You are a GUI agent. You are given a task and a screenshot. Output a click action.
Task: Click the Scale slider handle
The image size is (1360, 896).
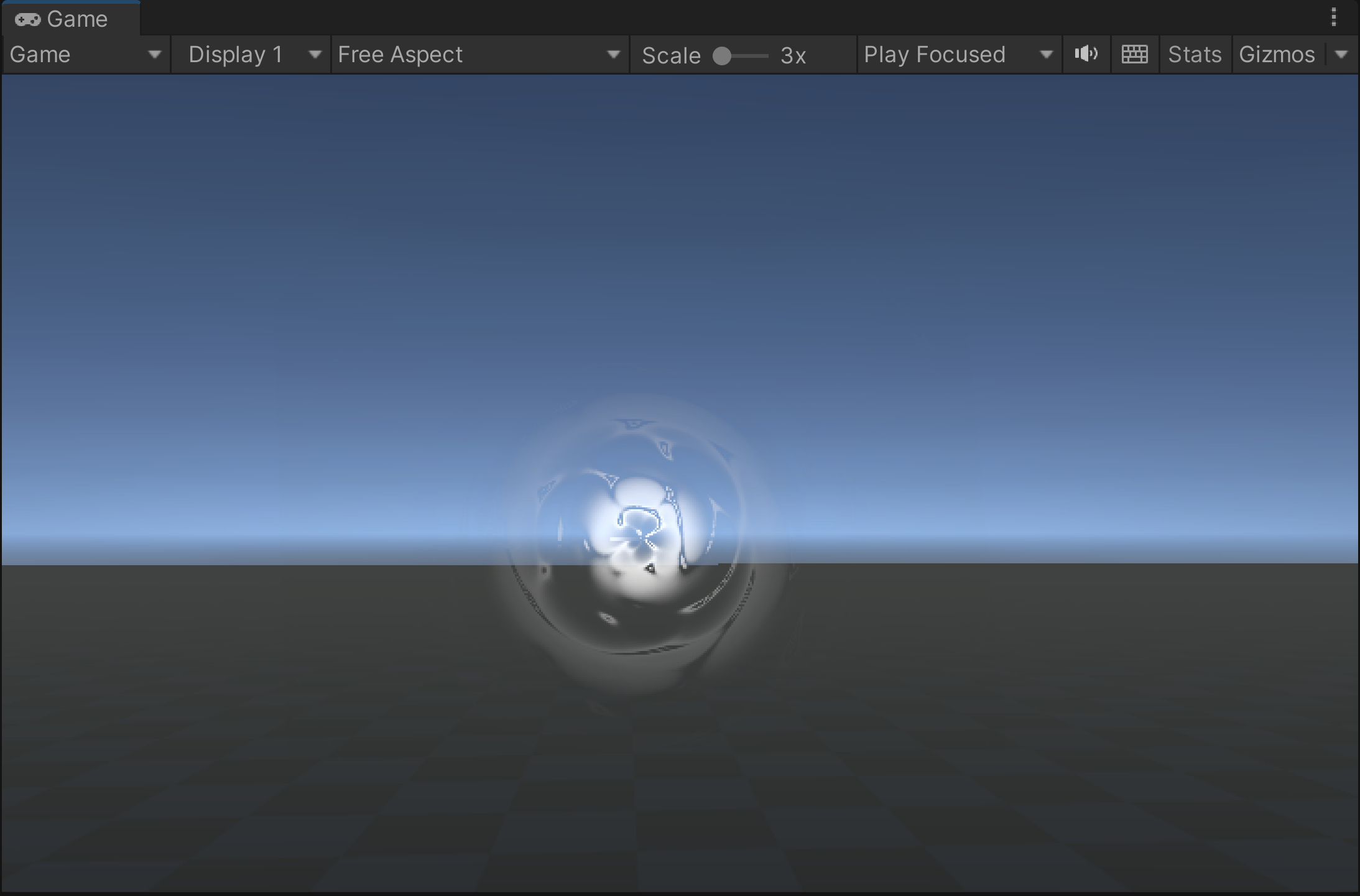click(x=721, y=56)
